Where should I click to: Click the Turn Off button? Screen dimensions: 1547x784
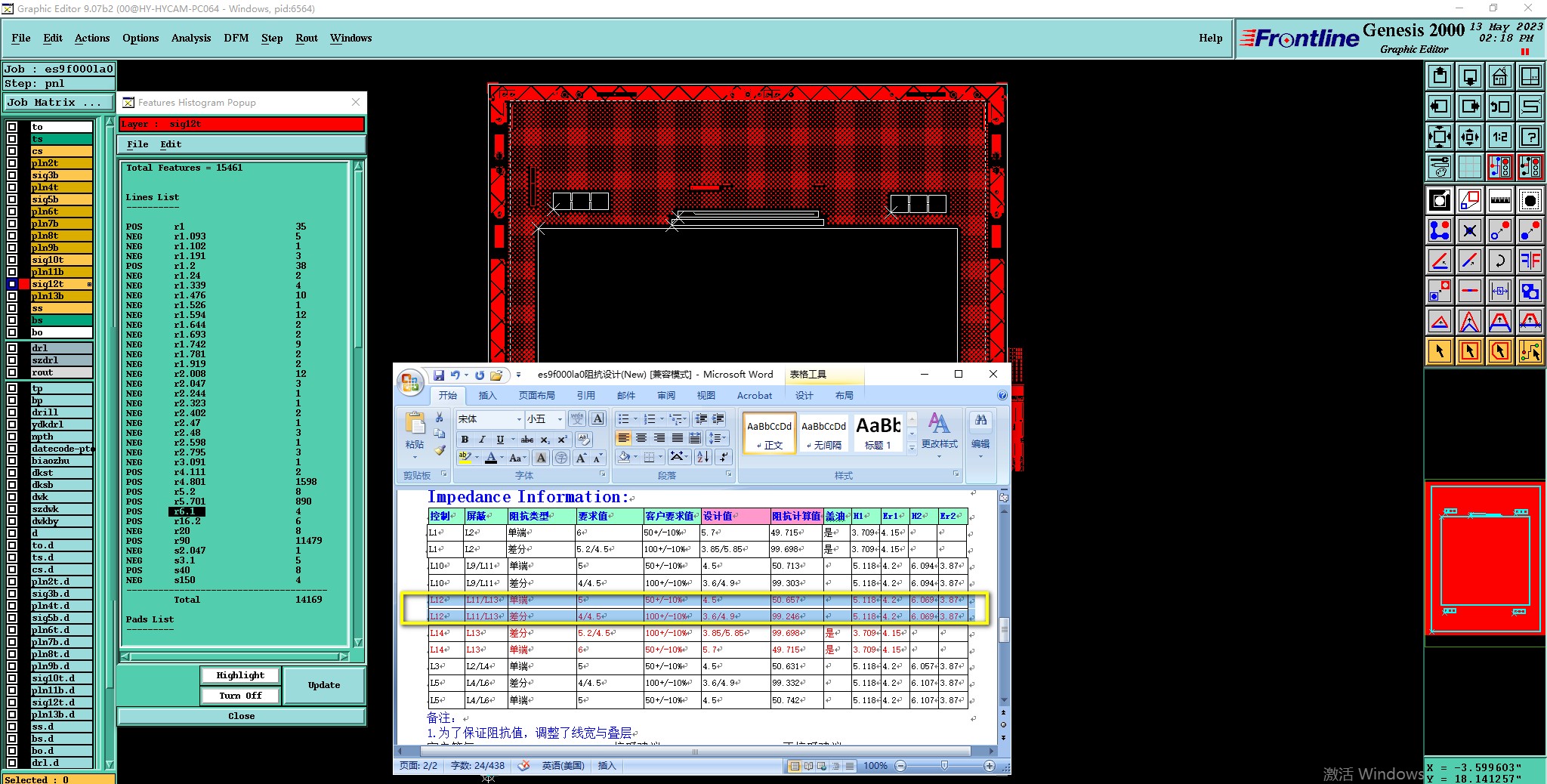240,696
